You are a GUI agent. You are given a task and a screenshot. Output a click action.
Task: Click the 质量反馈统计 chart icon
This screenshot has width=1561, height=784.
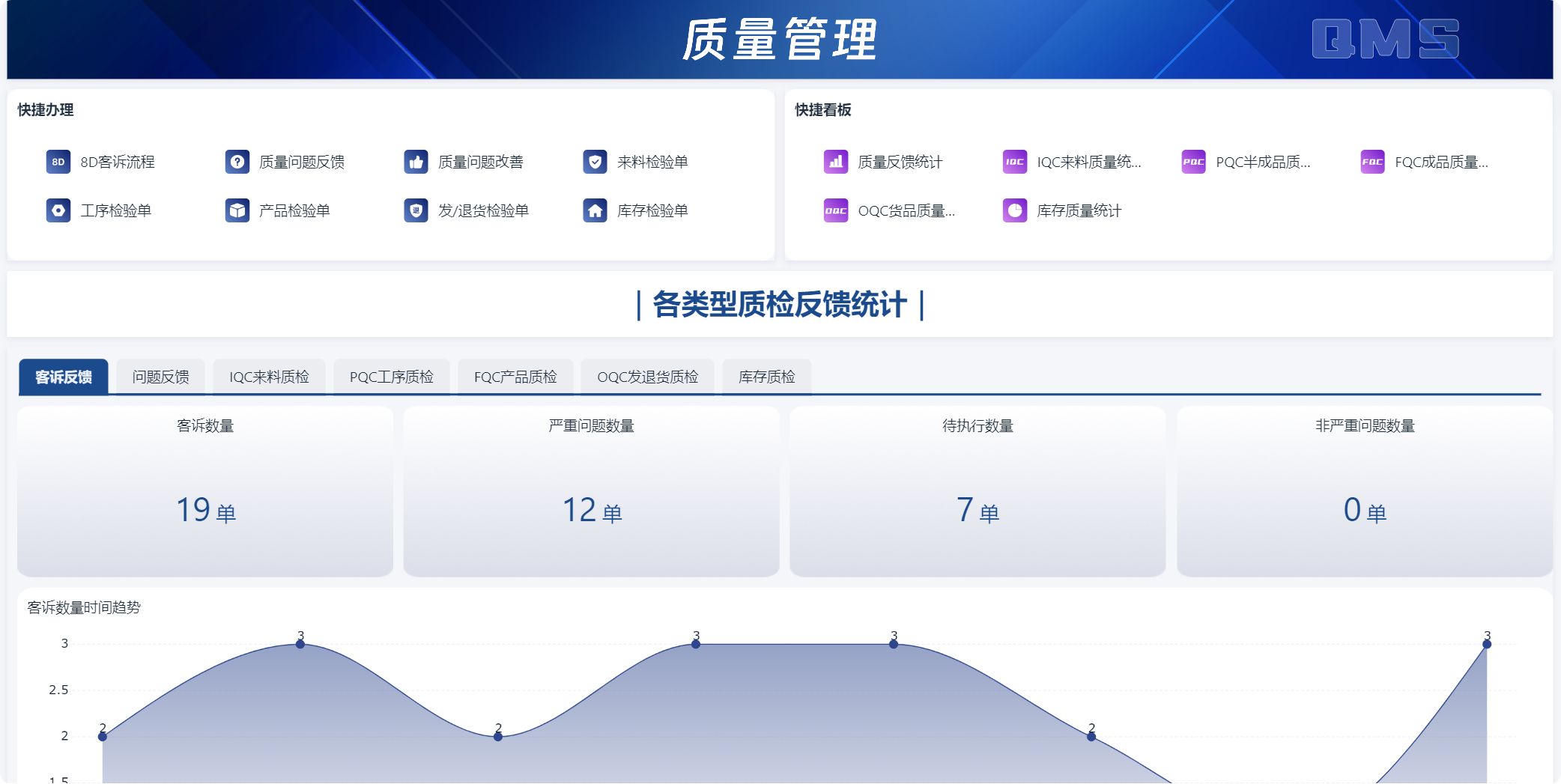836,162
